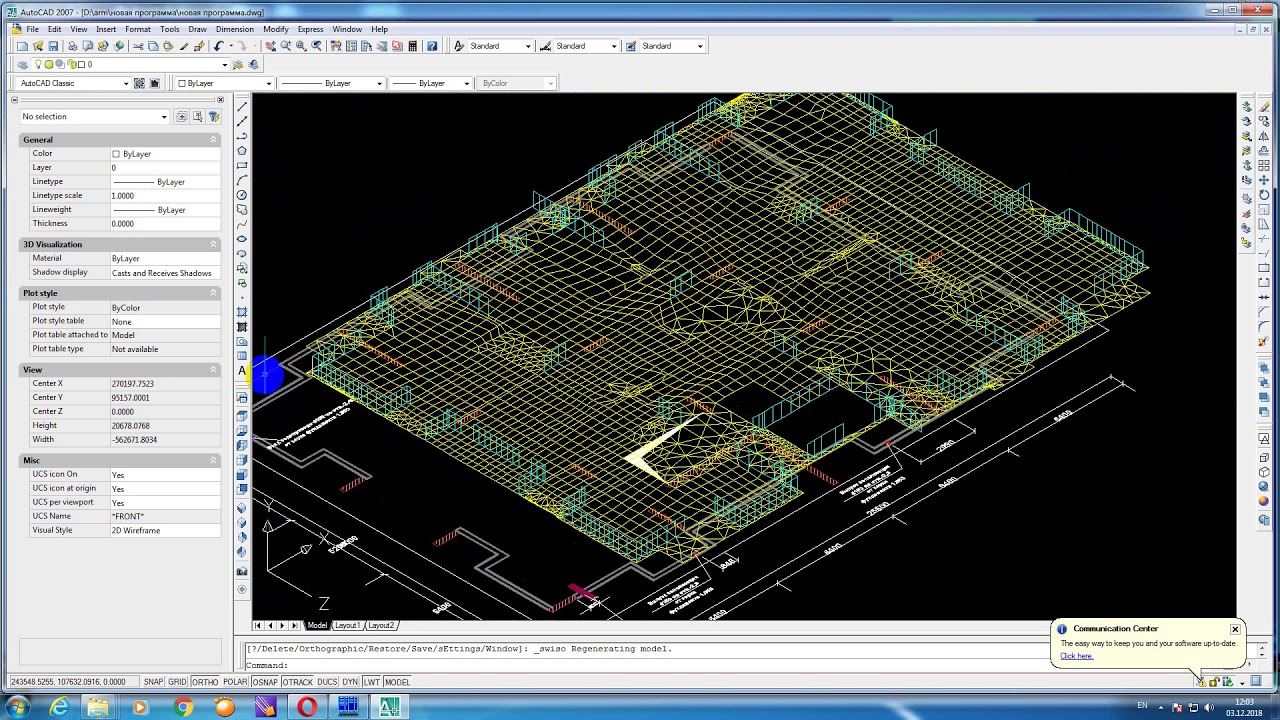Viewport: 1280px width, 720px height.
Task: Switch to the Layout1 tab
Action: (x=347, y=625)
